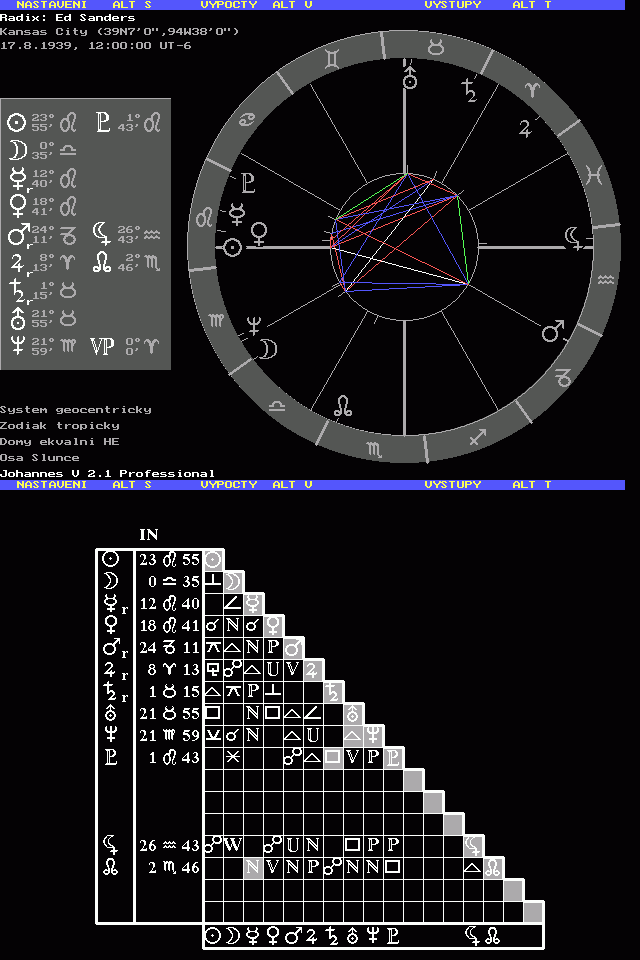This screenshot has width=640, height=960.
Task: Select the Pluto glyph inside the chart wheel
Action: pyautogui.click(x=248, y=183)
